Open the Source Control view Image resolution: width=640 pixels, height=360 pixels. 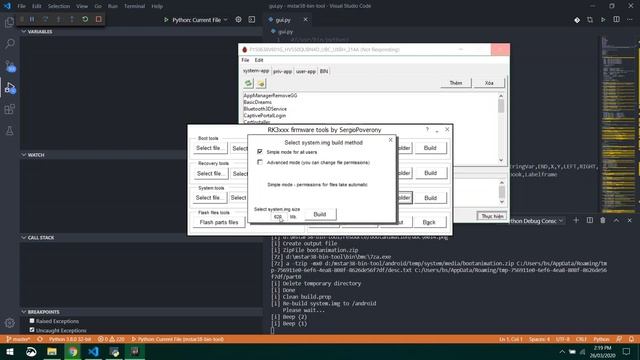[9, 66]
